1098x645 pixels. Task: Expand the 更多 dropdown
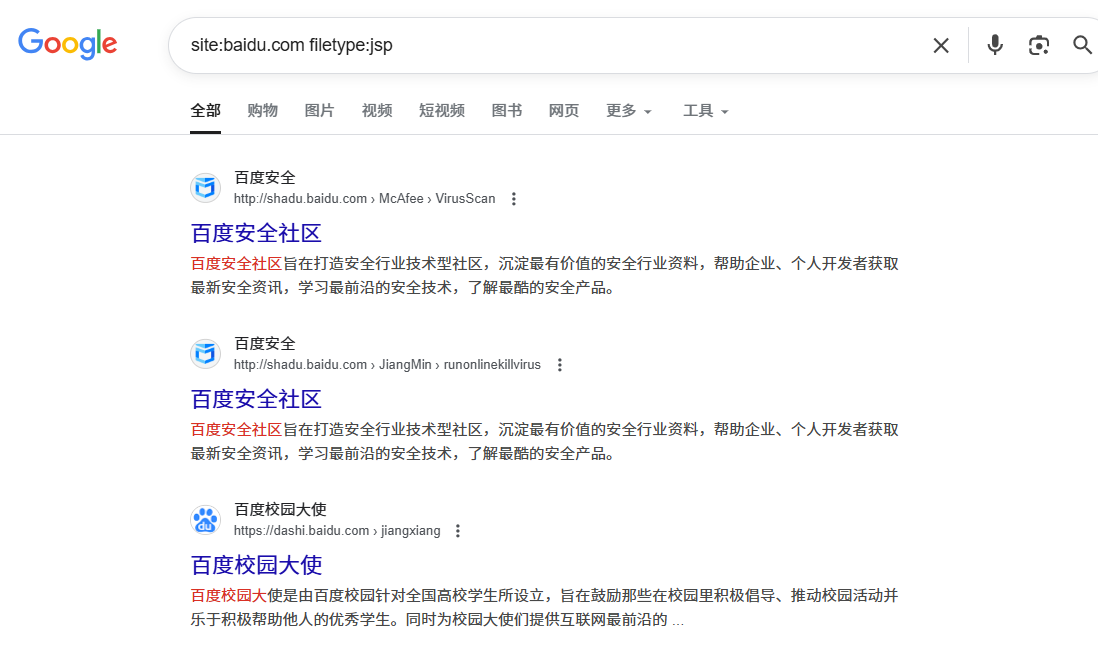click(x=629, y=111)
